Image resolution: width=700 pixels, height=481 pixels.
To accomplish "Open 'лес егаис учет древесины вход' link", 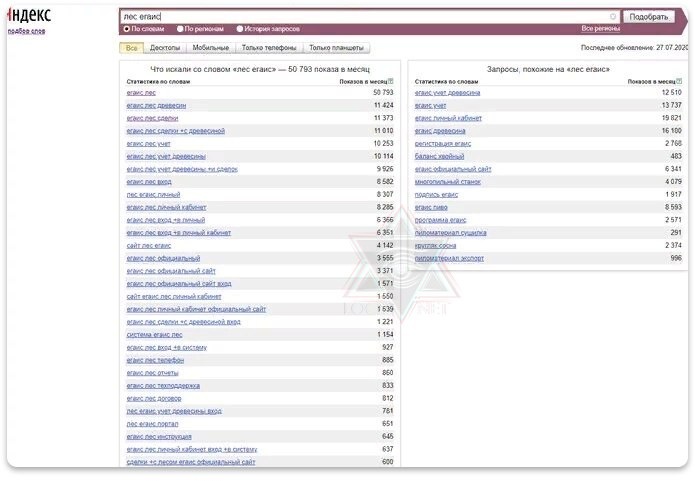I will point(174,411).
